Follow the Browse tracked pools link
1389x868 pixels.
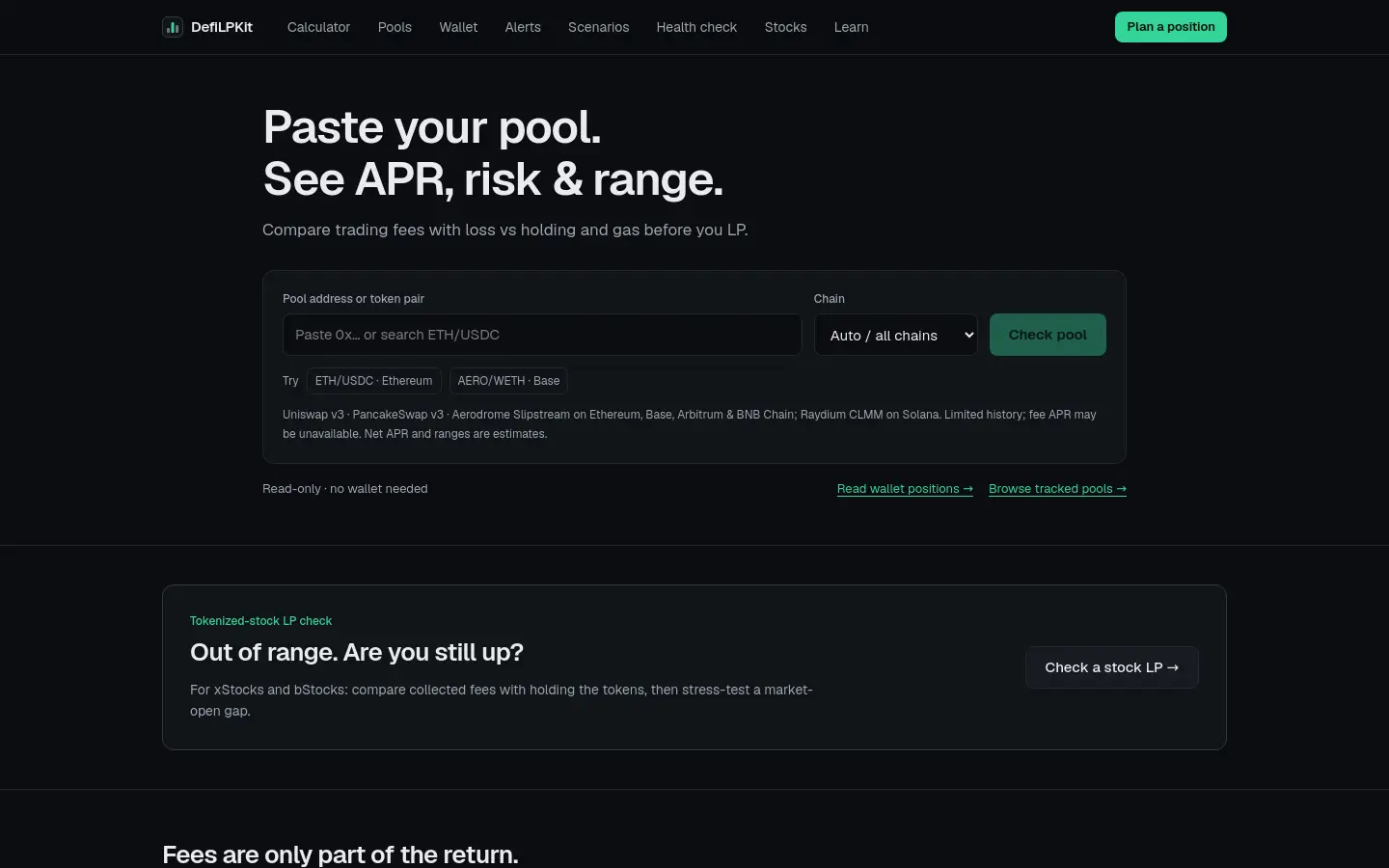pos(1057,489)
